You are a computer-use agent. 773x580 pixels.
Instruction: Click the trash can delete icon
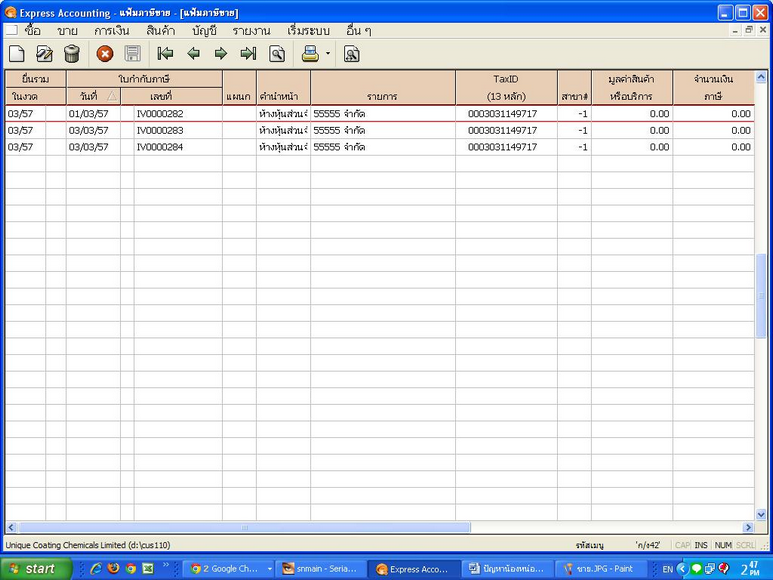[71, 54]
